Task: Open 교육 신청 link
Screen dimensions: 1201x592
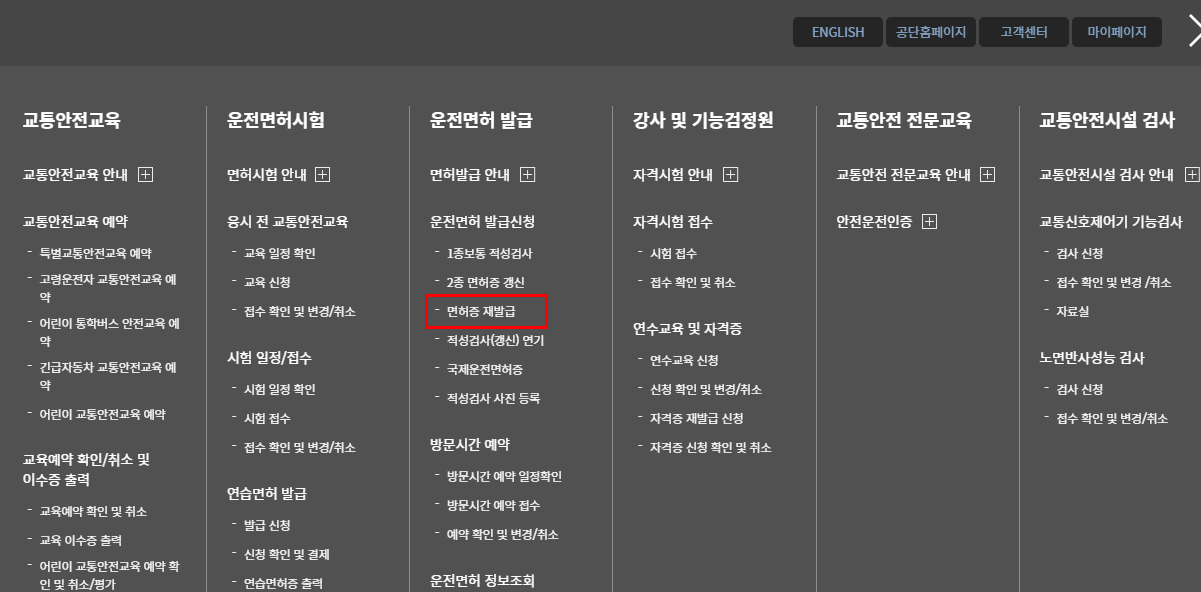Action: tap(267, 283)
